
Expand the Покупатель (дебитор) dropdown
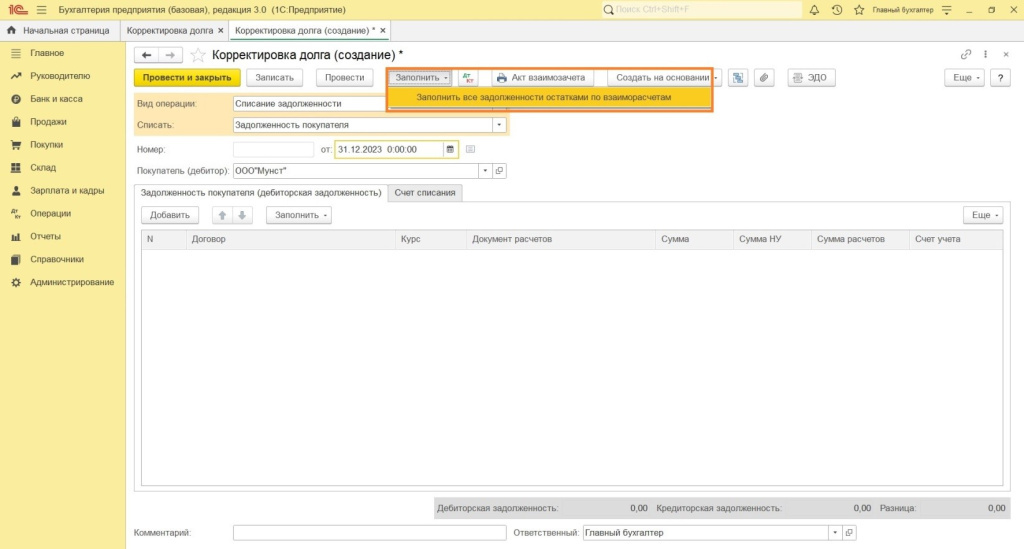coord(485,171)
